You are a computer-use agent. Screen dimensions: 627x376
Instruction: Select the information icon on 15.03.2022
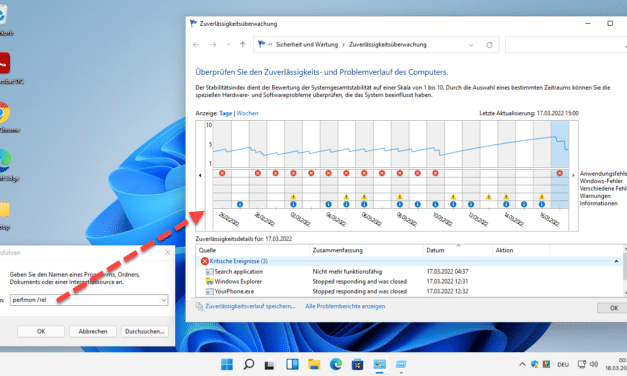(x=524, y=204)
